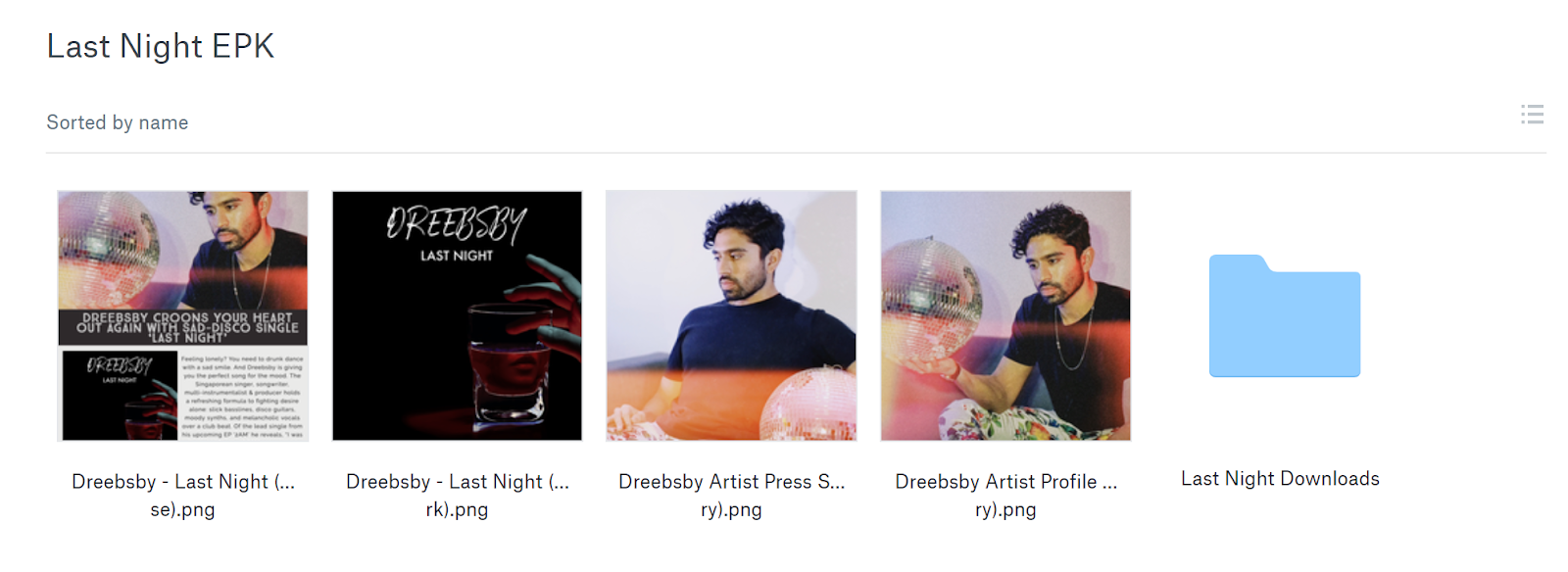Click the "Dreebsby - Last Night (...se).png" file name

(183, 496)
